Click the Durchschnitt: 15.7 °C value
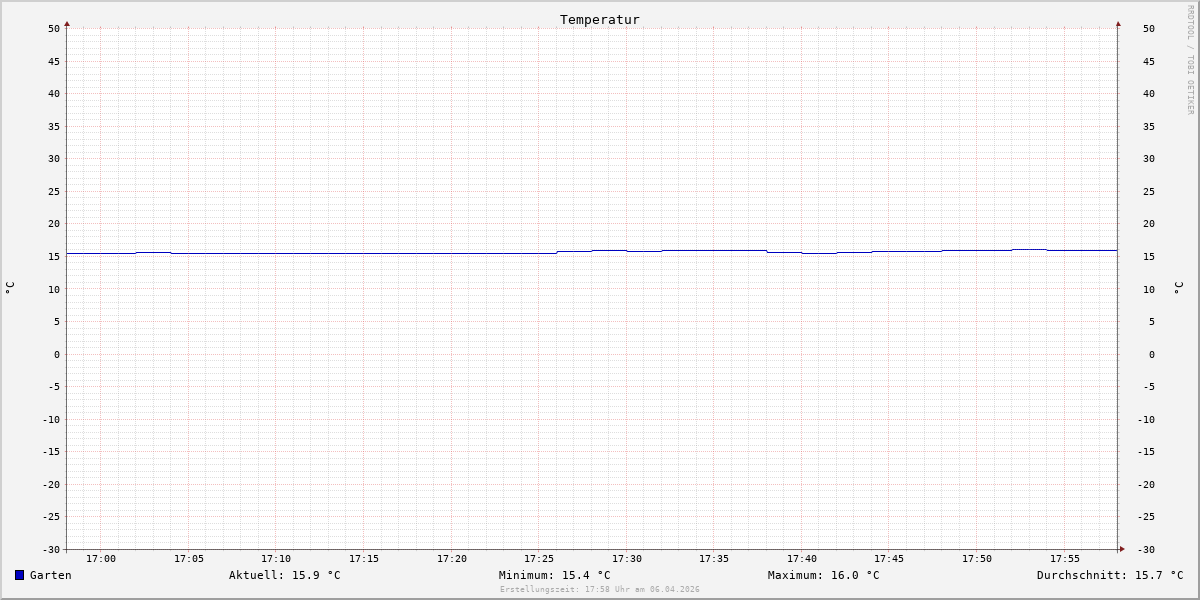This screenshot has width=1200, height=600. click(x=1110, y=575)
